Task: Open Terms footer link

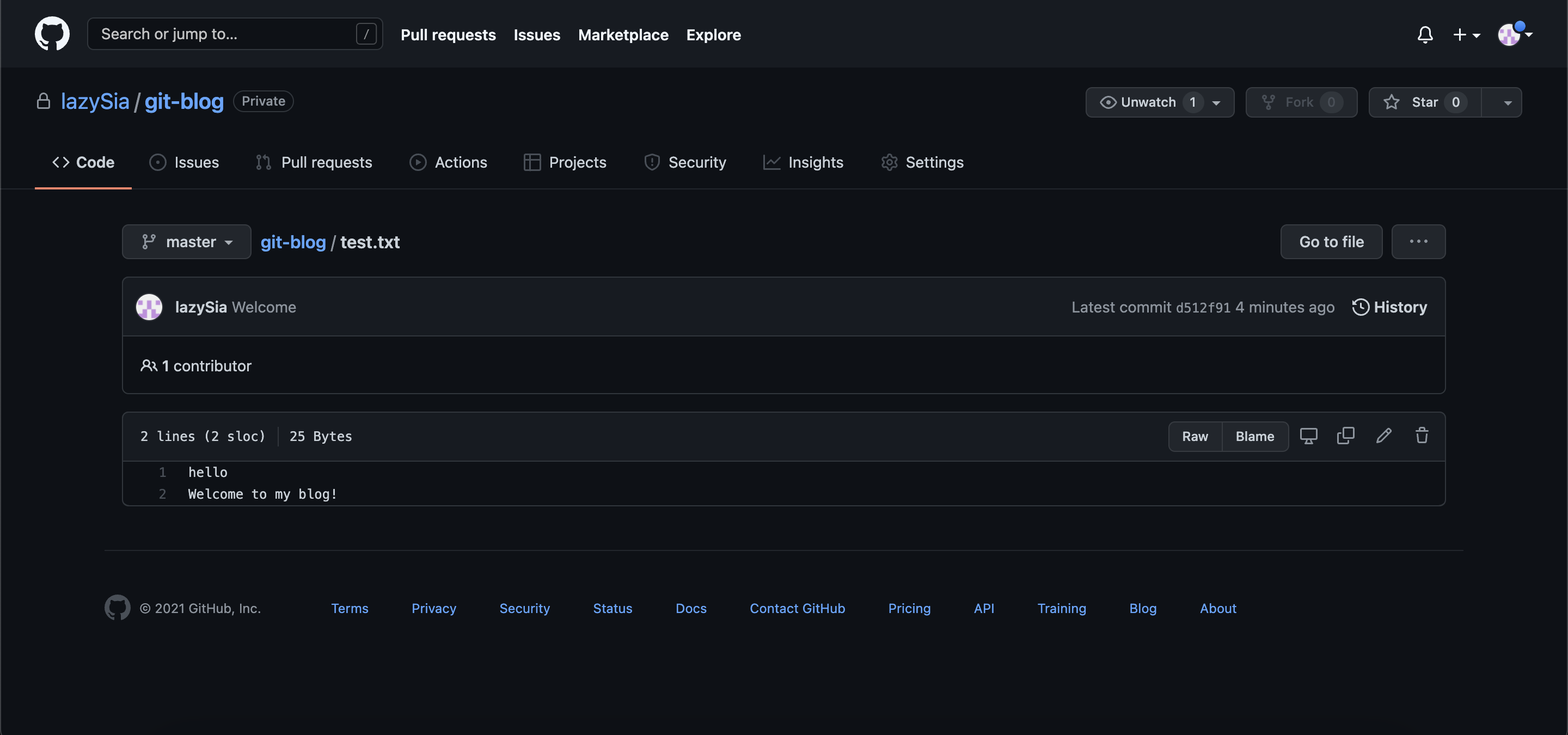Action: [350, 609]
